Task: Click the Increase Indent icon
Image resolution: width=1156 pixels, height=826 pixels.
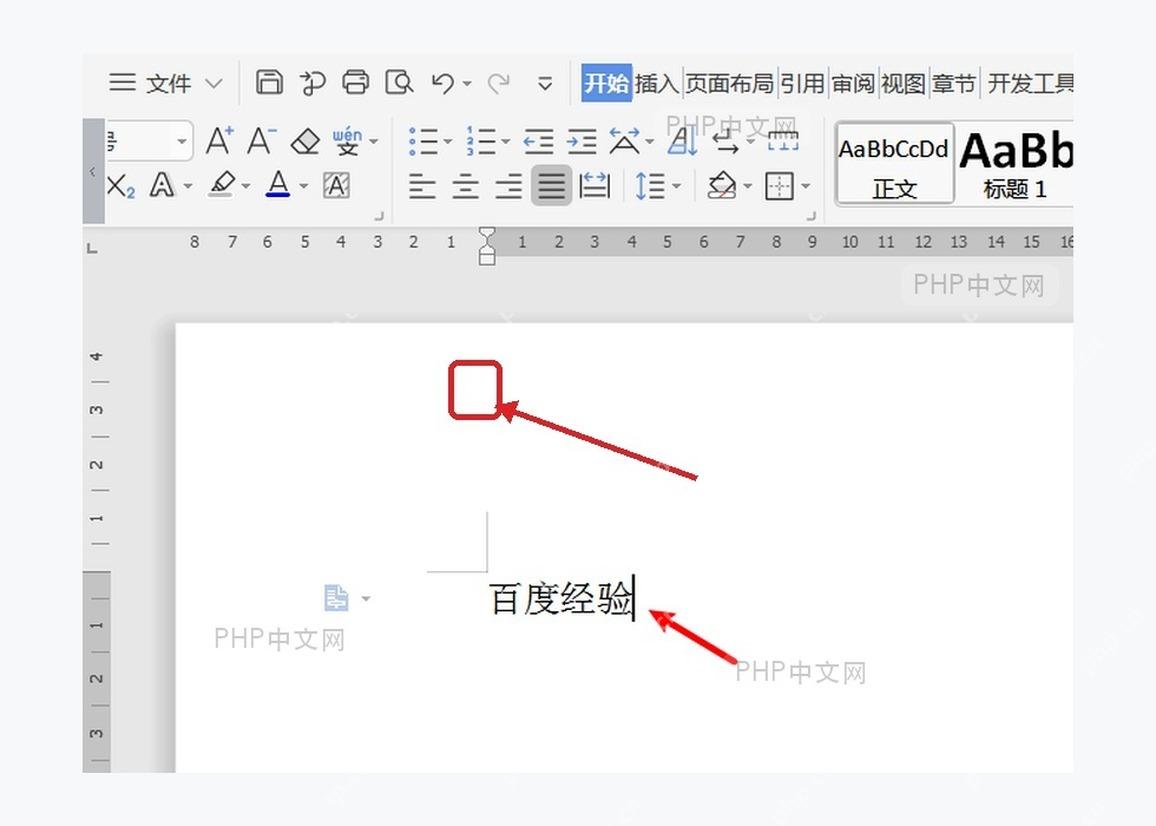Action: click(582, 141)
